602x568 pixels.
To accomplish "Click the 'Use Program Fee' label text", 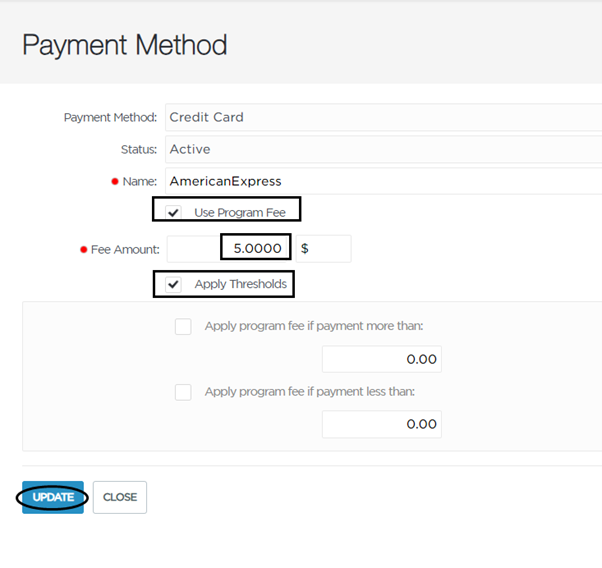I will pyautogui.click(x=240, y=213).
